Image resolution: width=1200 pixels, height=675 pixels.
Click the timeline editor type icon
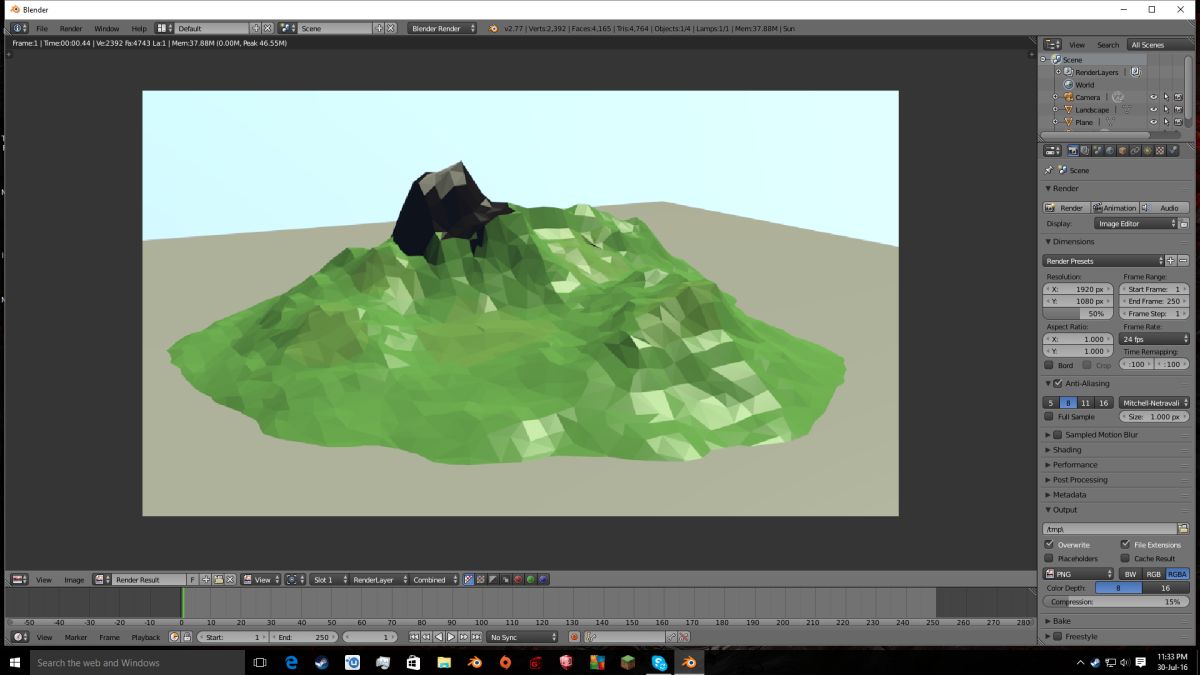(19, 637)
